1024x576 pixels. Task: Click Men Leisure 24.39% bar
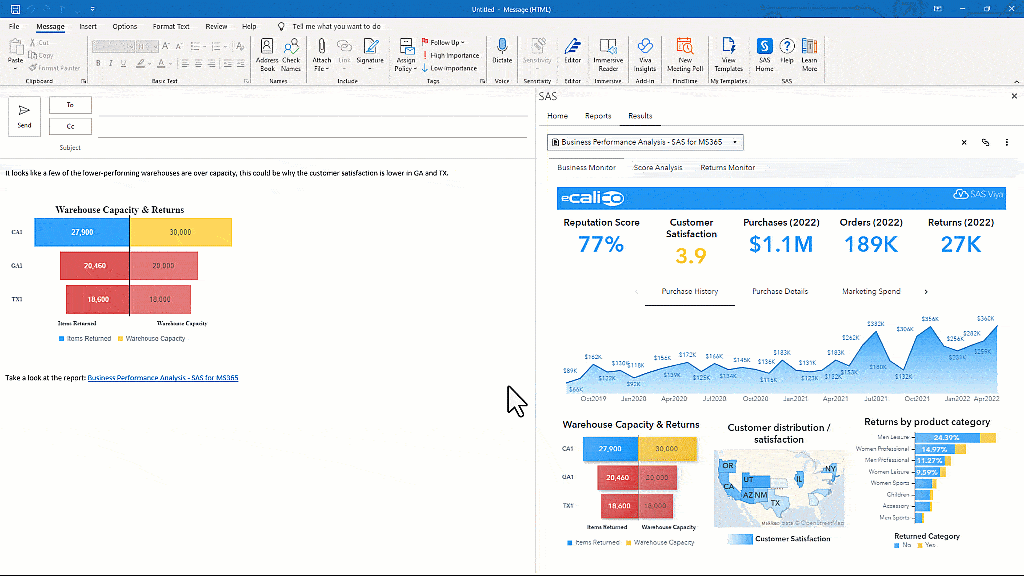tap(947, 438)
